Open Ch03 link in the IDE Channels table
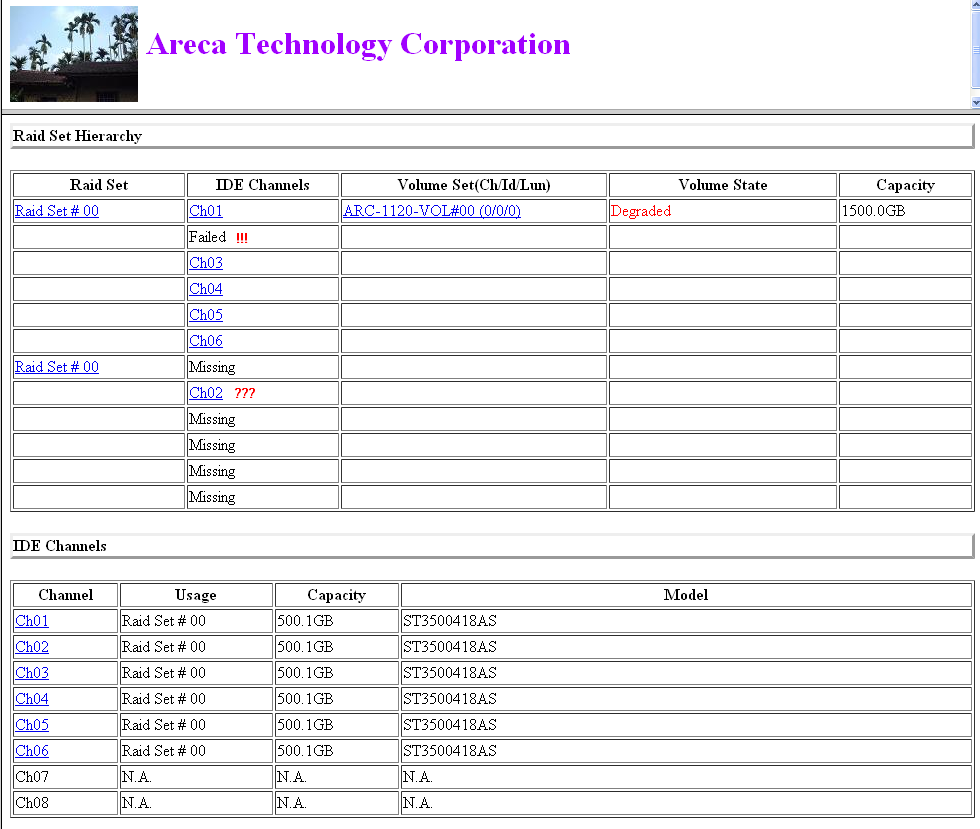Screen dimensions: 980x829 32,673
